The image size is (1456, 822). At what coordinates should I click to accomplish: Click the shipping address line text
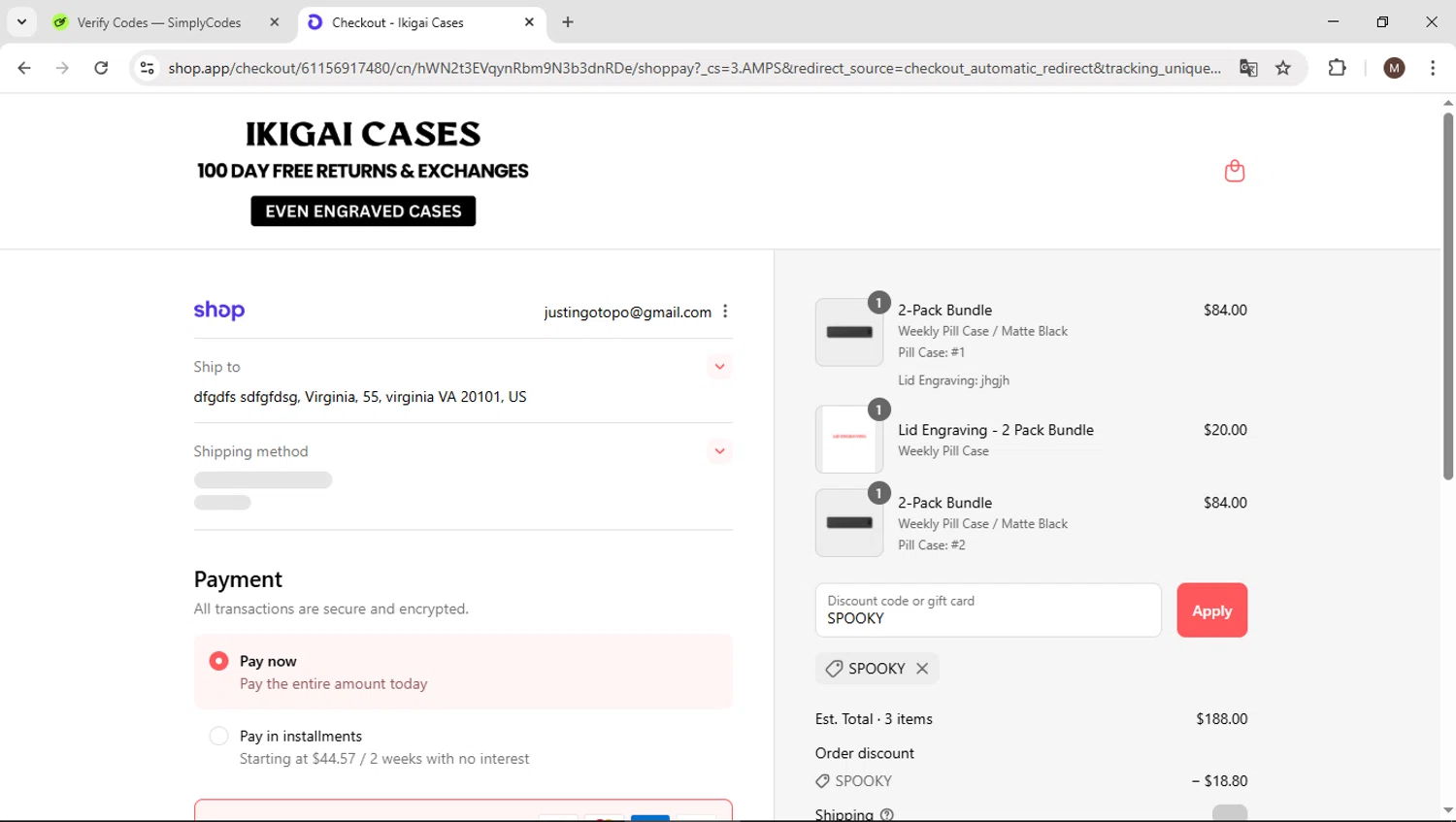point(360,397)
